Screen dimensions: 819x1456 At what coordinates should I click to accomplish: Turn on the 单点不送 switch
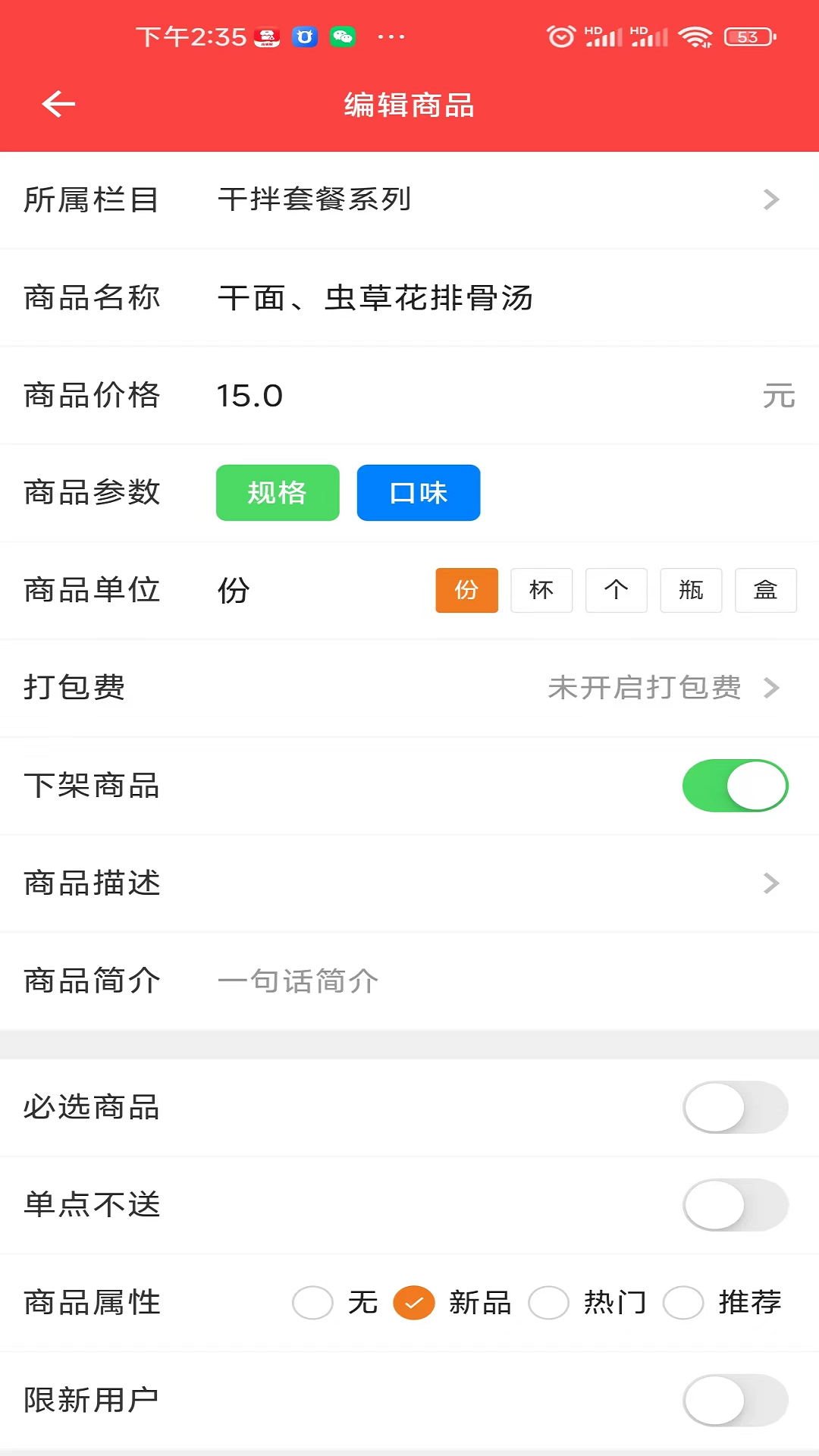point(735,1205)
